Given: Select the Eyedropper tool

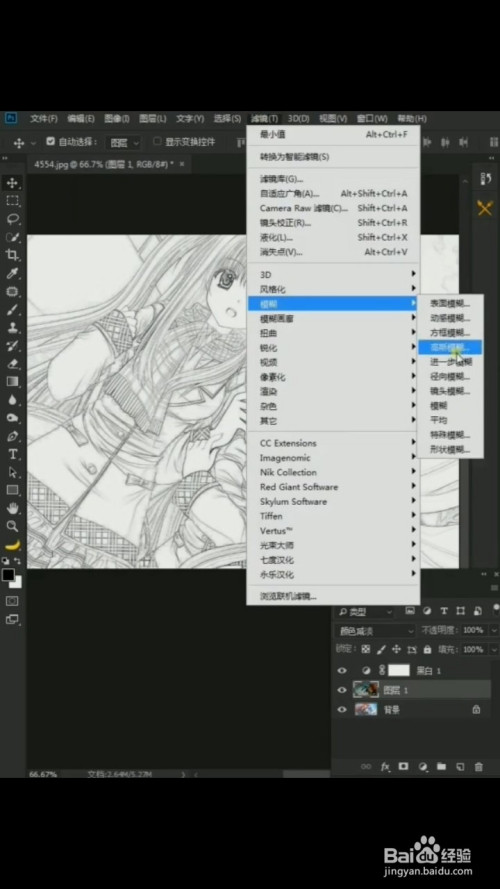Looking at the screenshot, I should 12,273.
